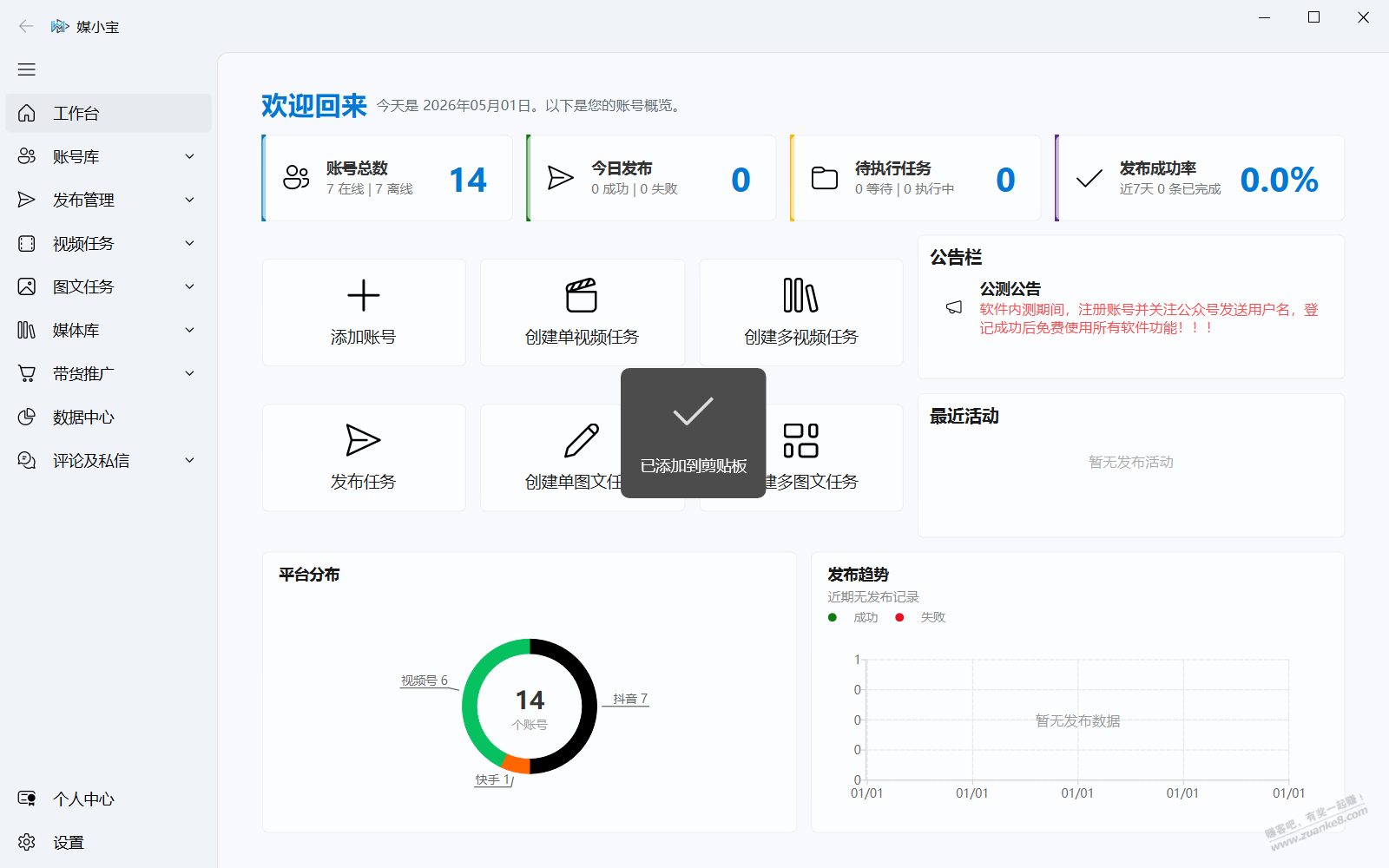
Task: Select the 媒体库 menu label
Action: (x=76, y=330)
